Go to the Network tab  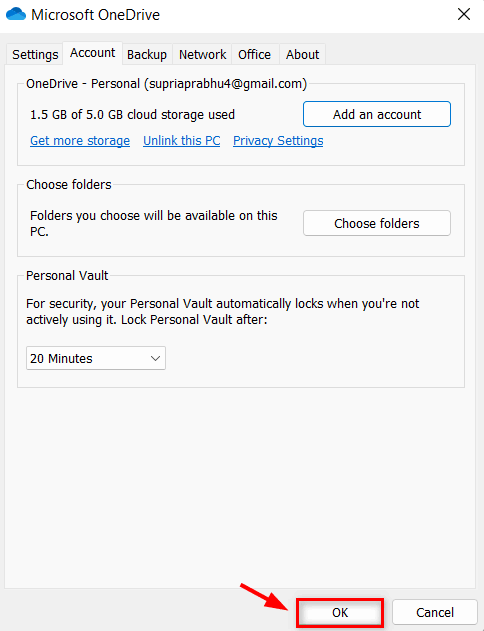(x=202, y=54)
